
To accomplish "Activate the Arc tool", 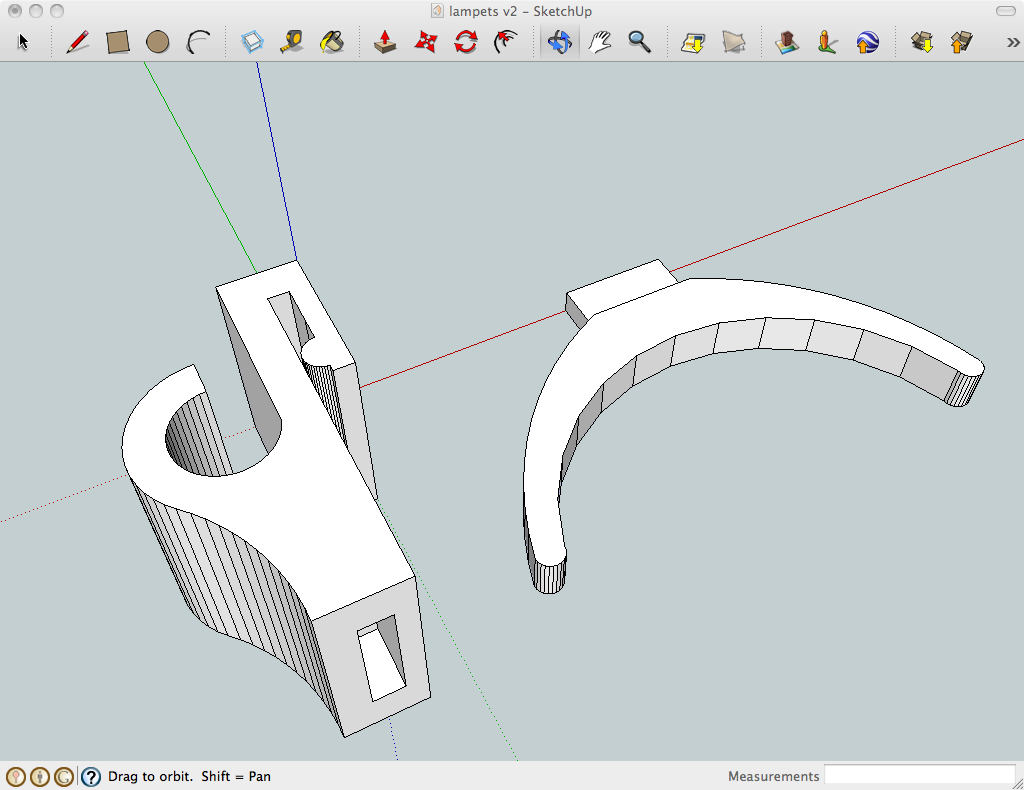I will tap(198, 42).
